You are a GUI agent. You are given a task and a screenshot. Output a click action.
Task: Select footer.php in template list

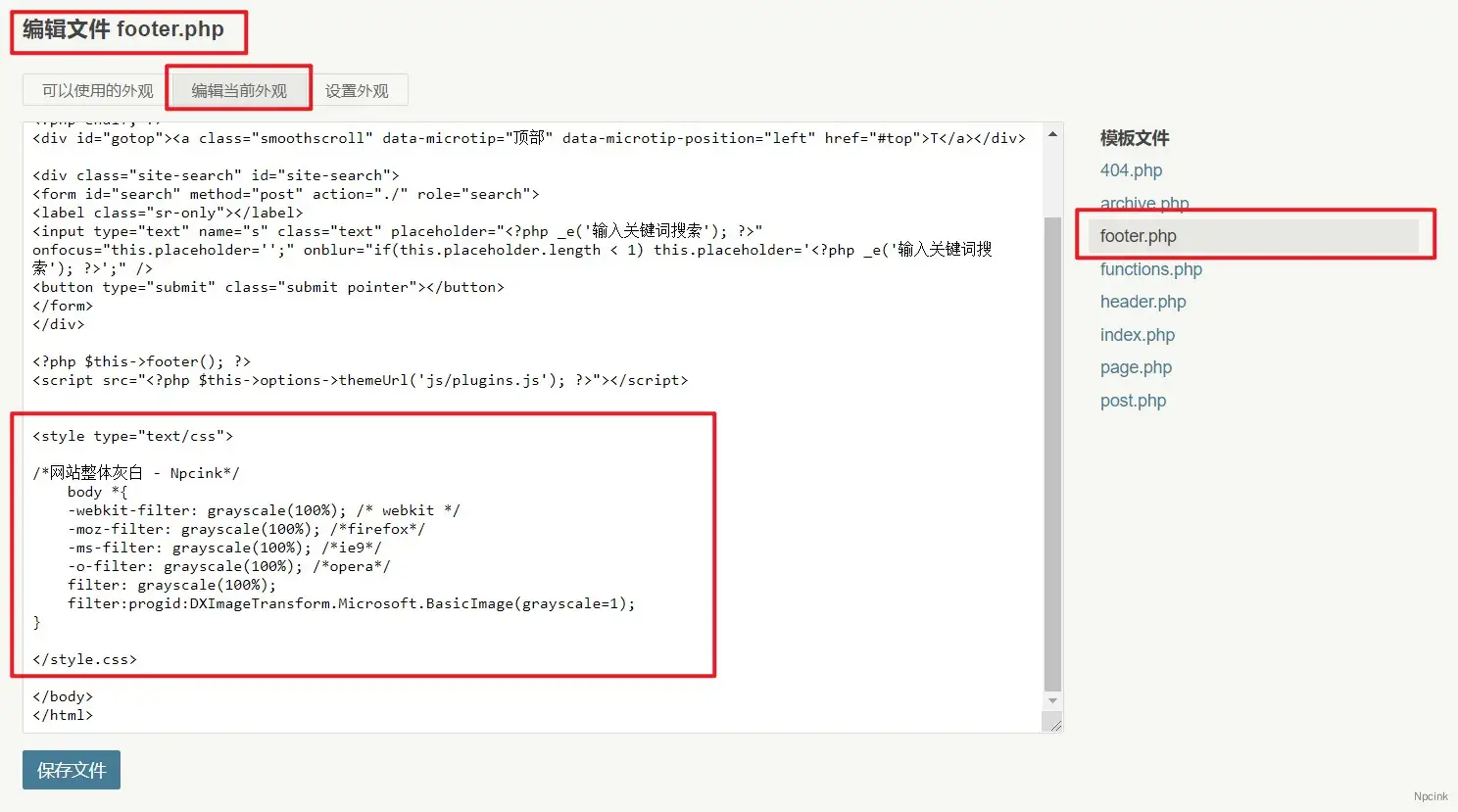(x=1253, y=236)
